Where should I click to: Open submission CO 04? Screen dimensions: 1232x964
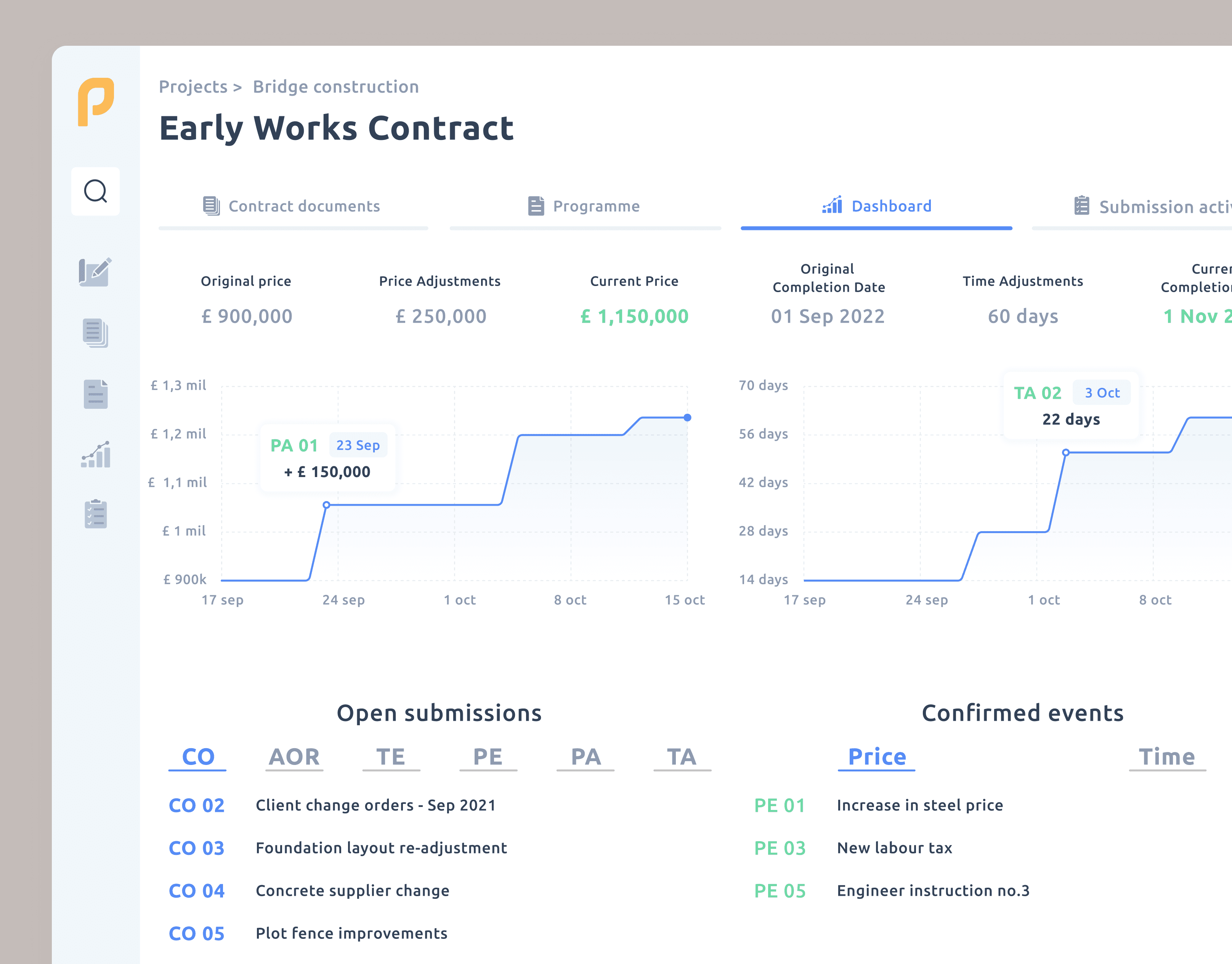(196, 891)
